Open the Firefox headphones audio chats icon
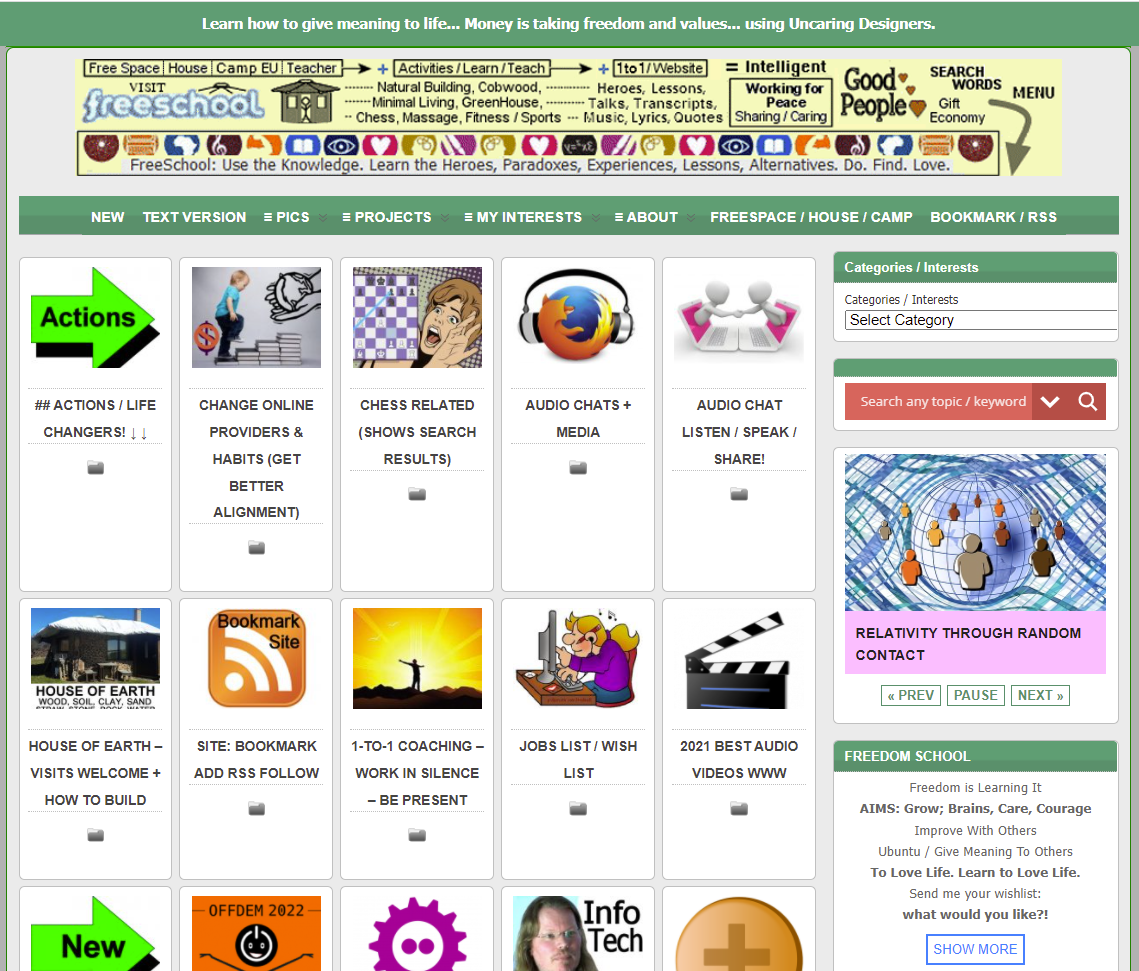This screenshot has height=971, width=1139. click(578, 318)
